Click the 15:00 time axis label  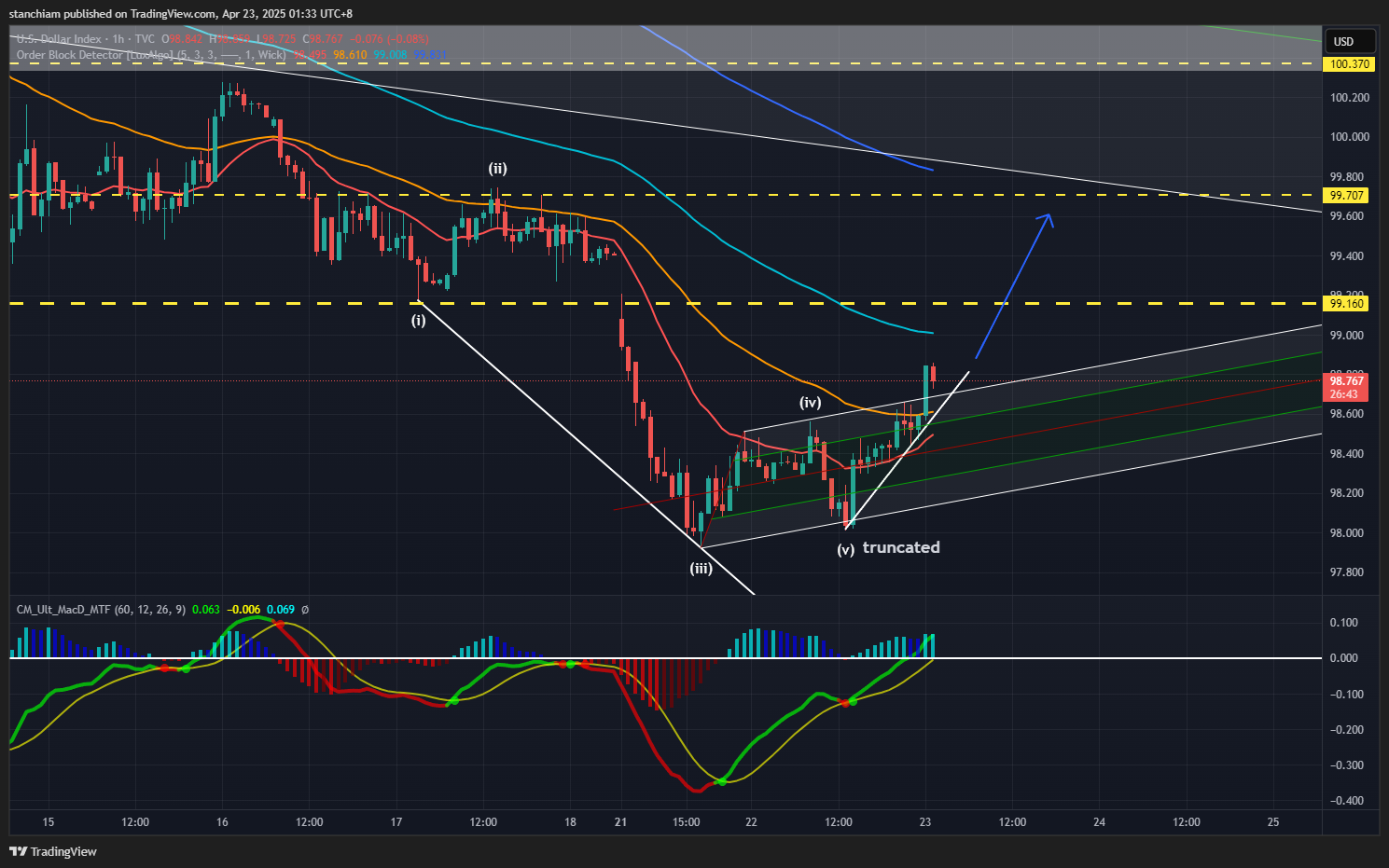(687, 822)
